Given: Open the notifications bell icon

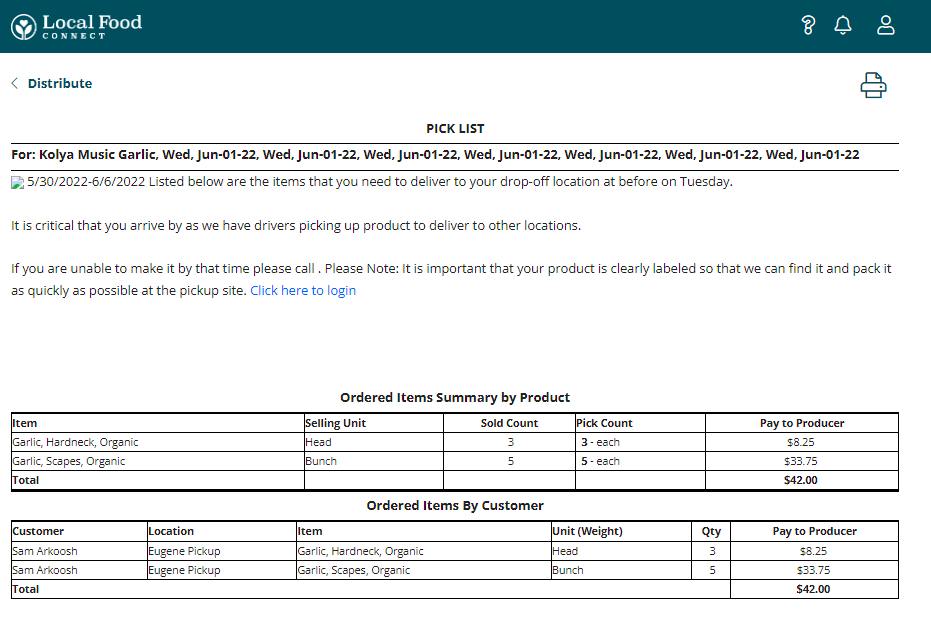Looking at the screenshot, I should (x=843, y=26).
